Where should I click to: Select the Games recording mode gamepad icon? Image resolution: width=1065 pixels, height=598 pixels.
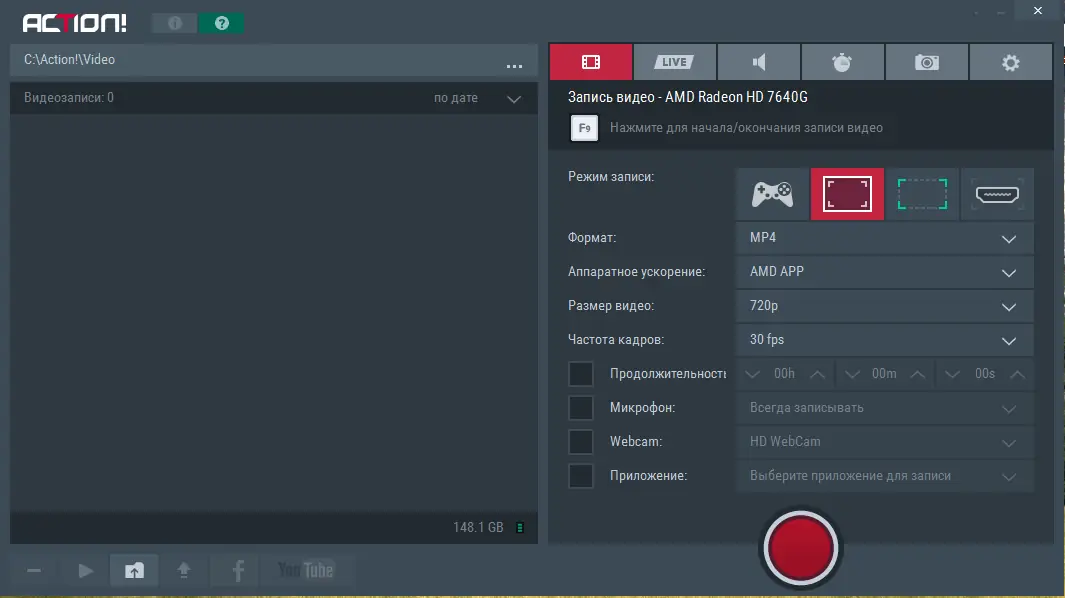point(772,194)
